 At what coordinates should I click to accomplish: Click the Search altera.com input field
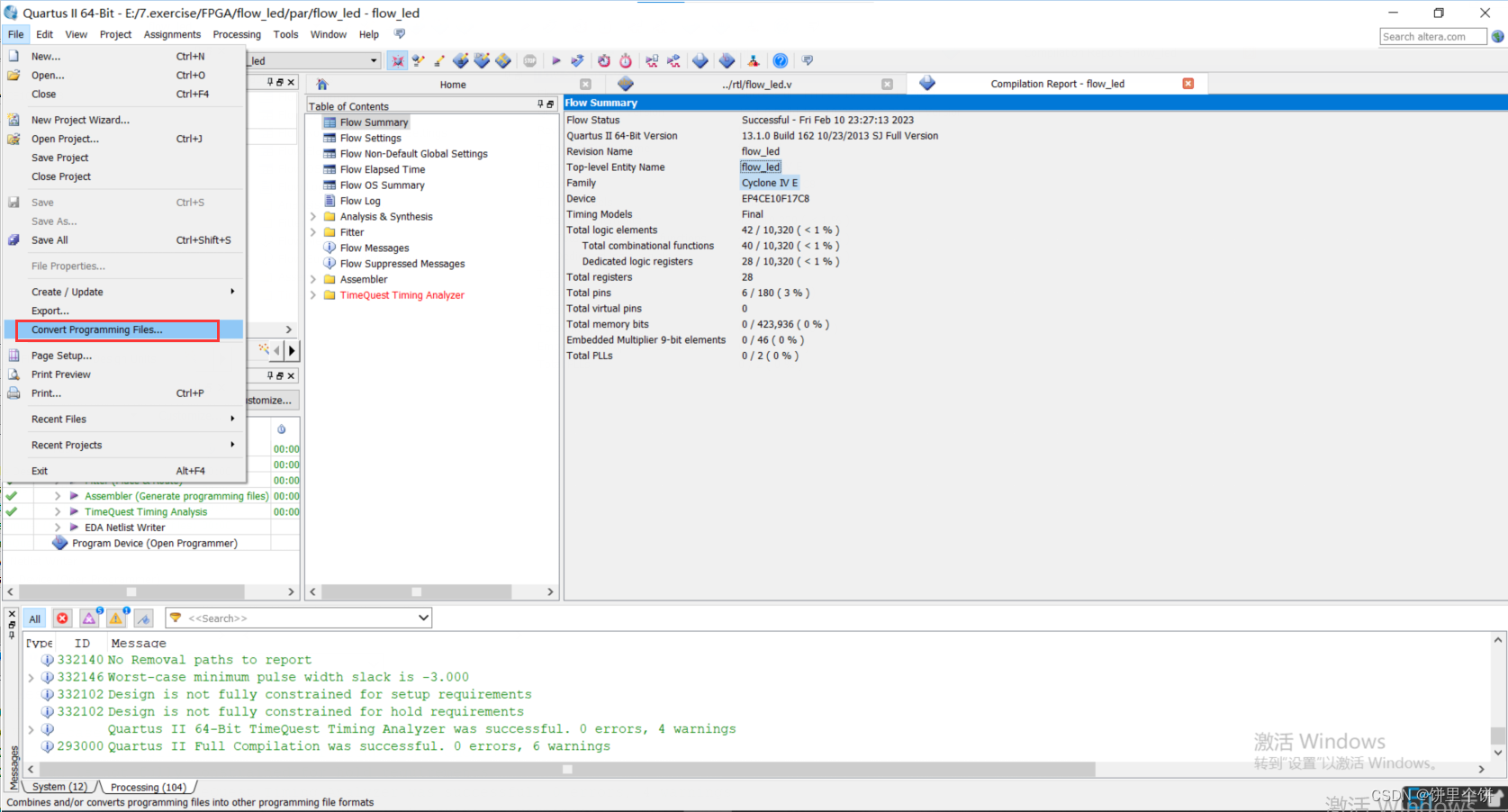[x=1432, y=36]
